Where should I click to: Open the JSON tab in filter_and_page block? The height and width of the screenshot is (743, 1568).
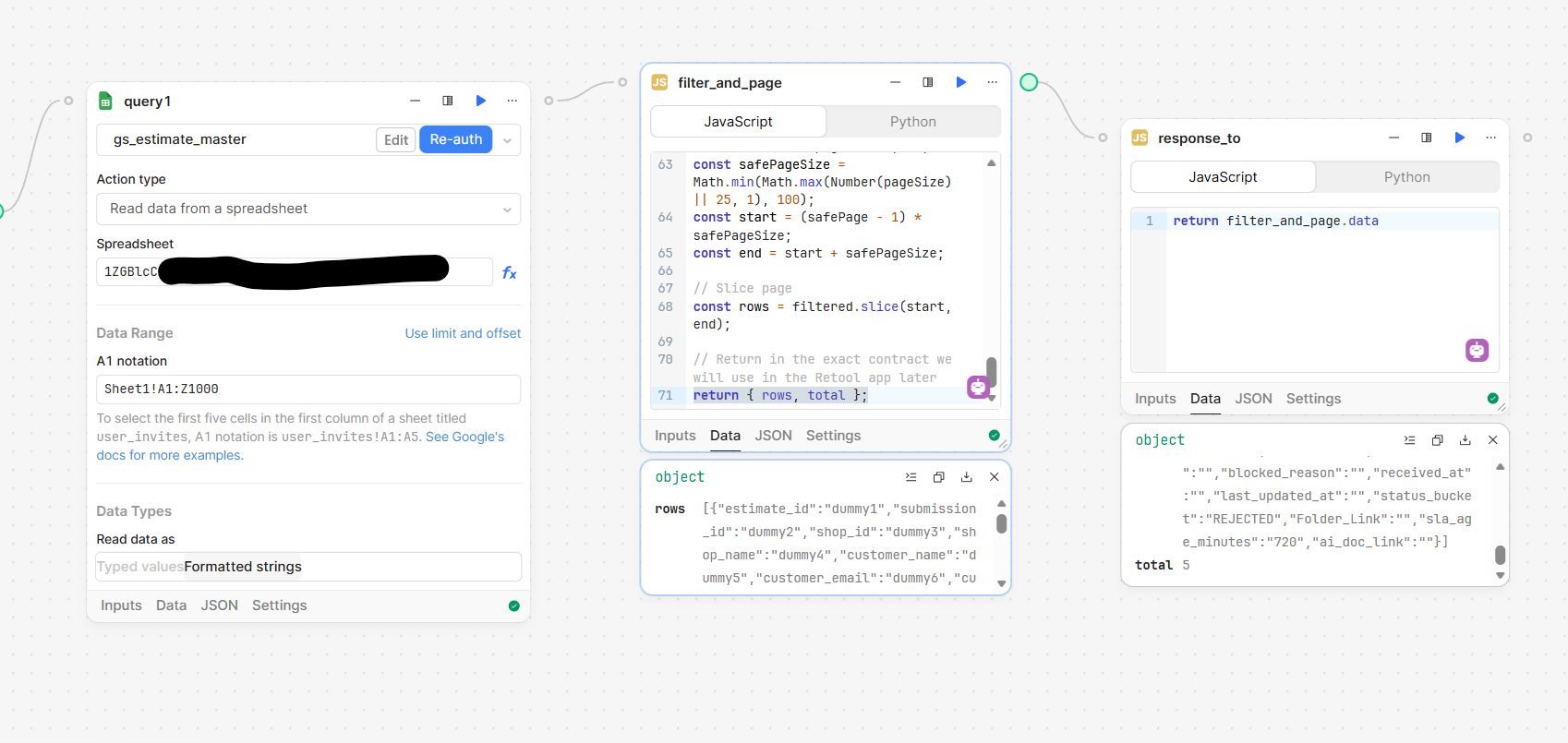pyautogui.click(x=773, y=436)
